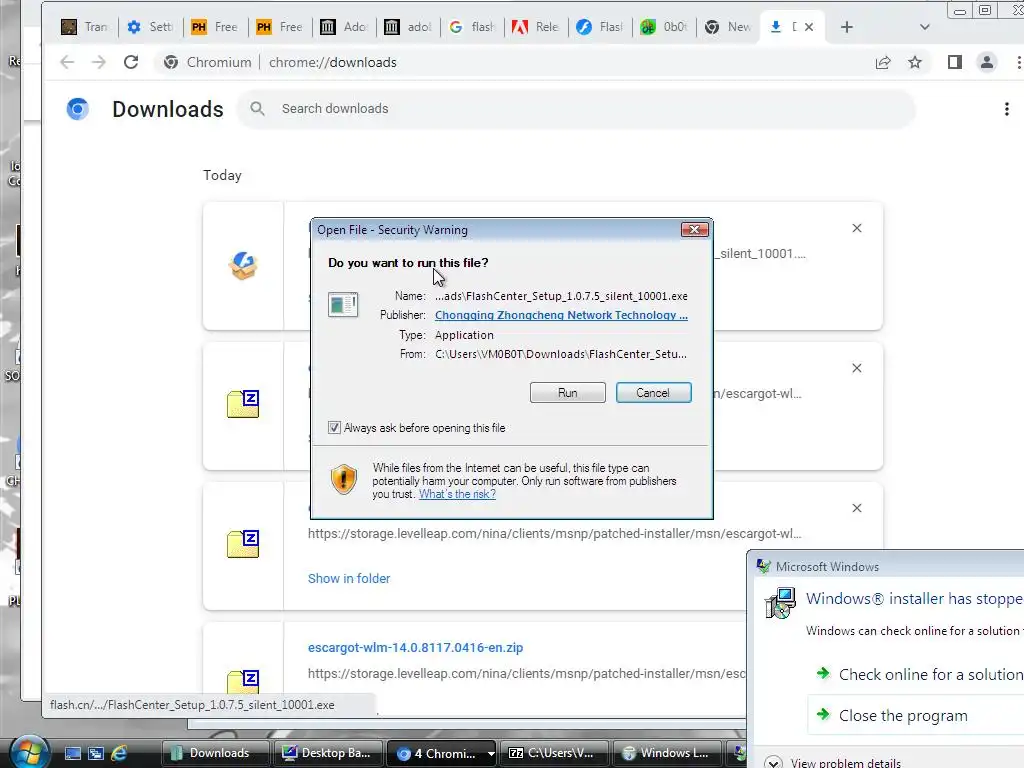Close the current downloads tab
This screenshot has width=1024, height=768.
click(809, 27)
